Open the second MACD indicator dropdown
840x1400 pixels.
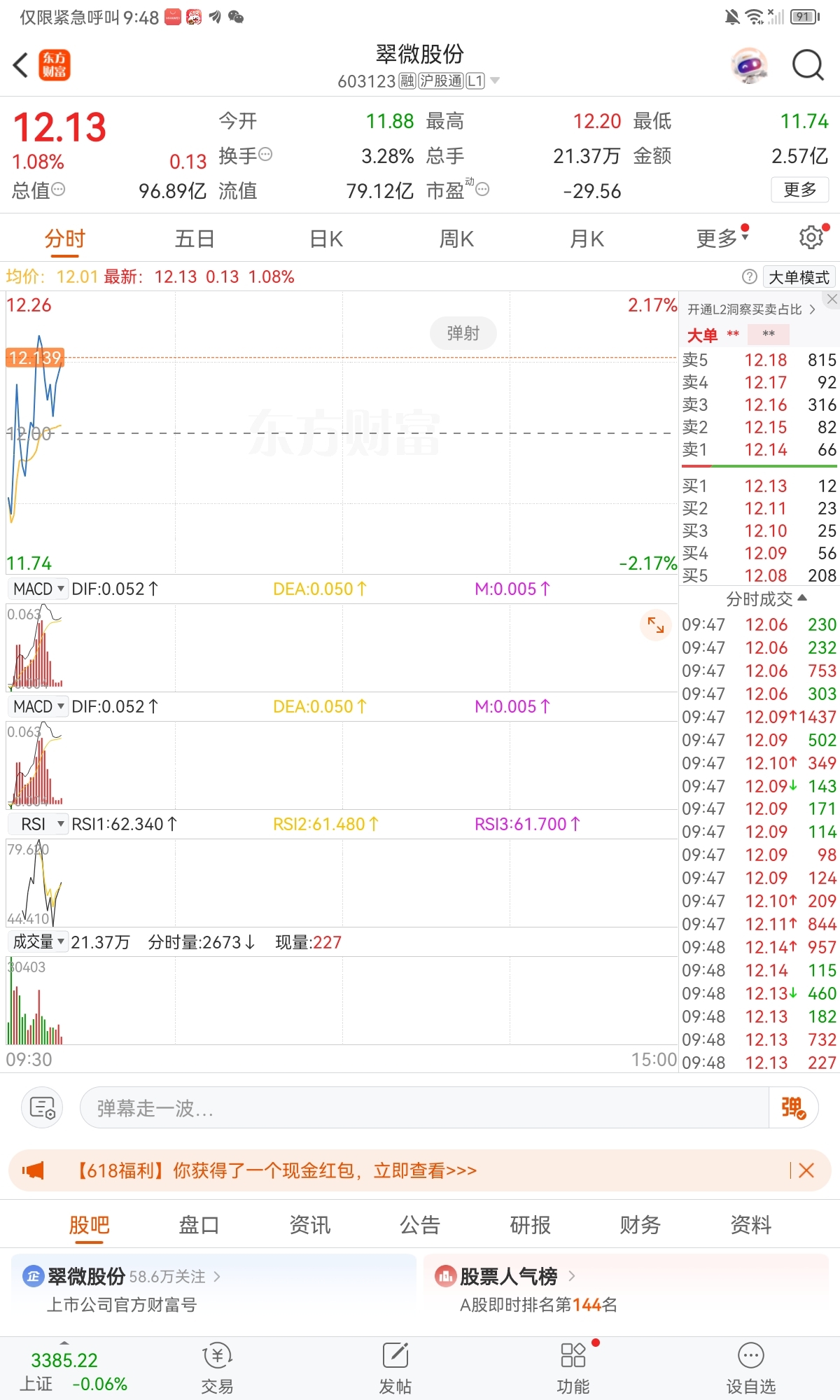point(38,706)
